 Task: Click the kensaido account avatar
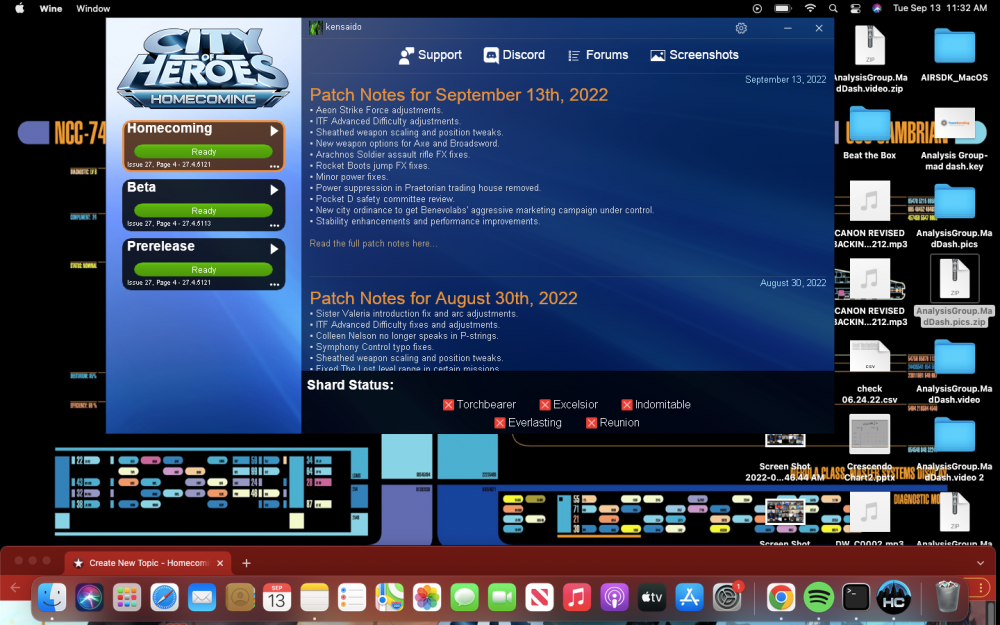click(316, 28)
